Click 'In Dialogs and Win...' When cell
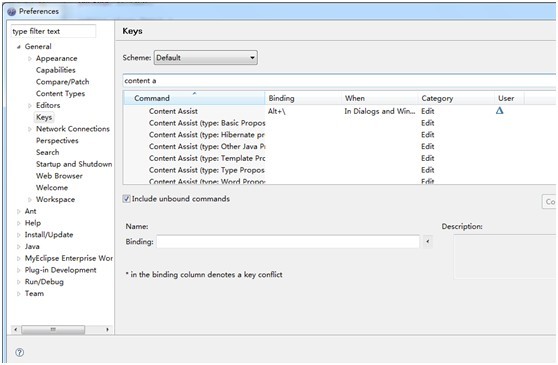The image size is (558, 365). pos(380,111)
